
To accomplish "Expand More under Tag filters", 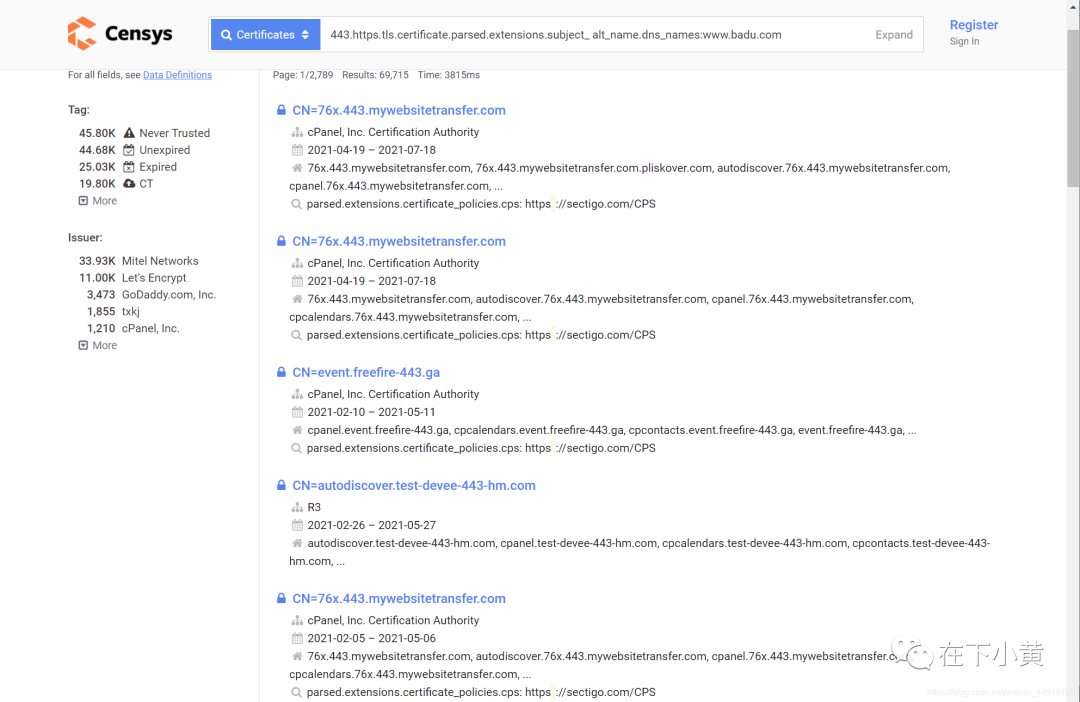I will (98, 200).
